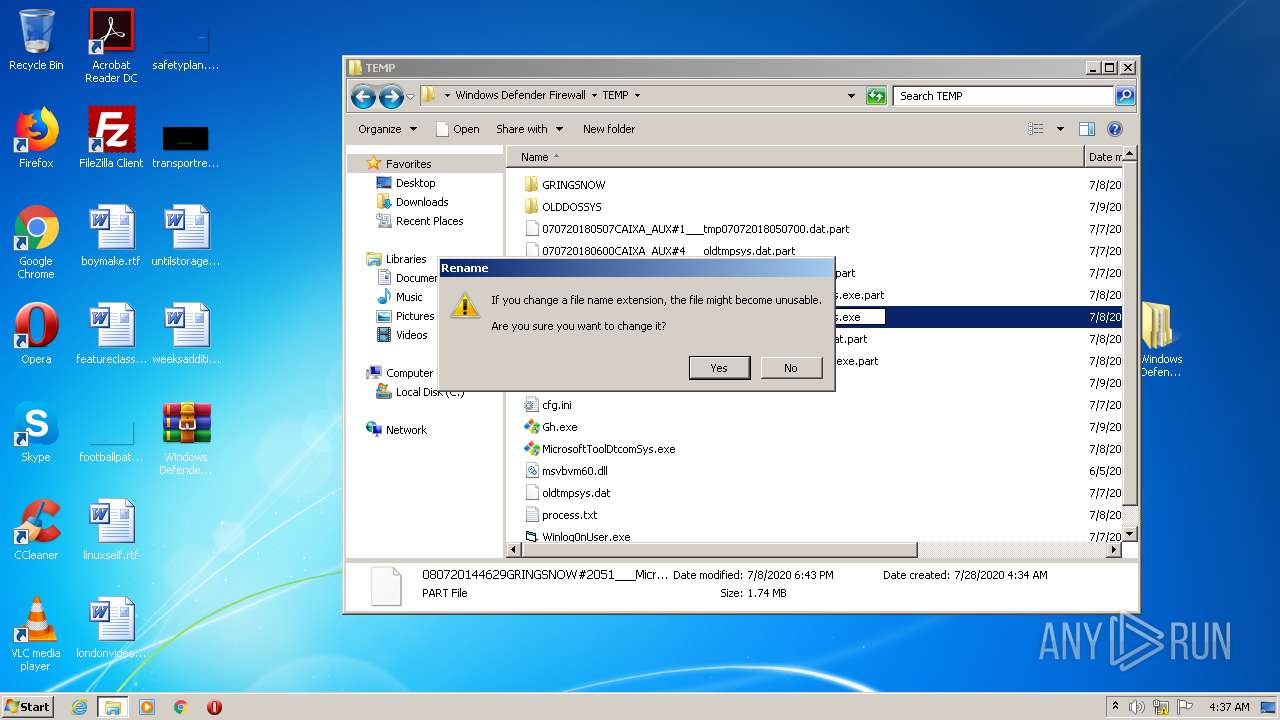1280x720 pixels.
Task: Toggle the preview pane icon
Action: click(1087, 129)
